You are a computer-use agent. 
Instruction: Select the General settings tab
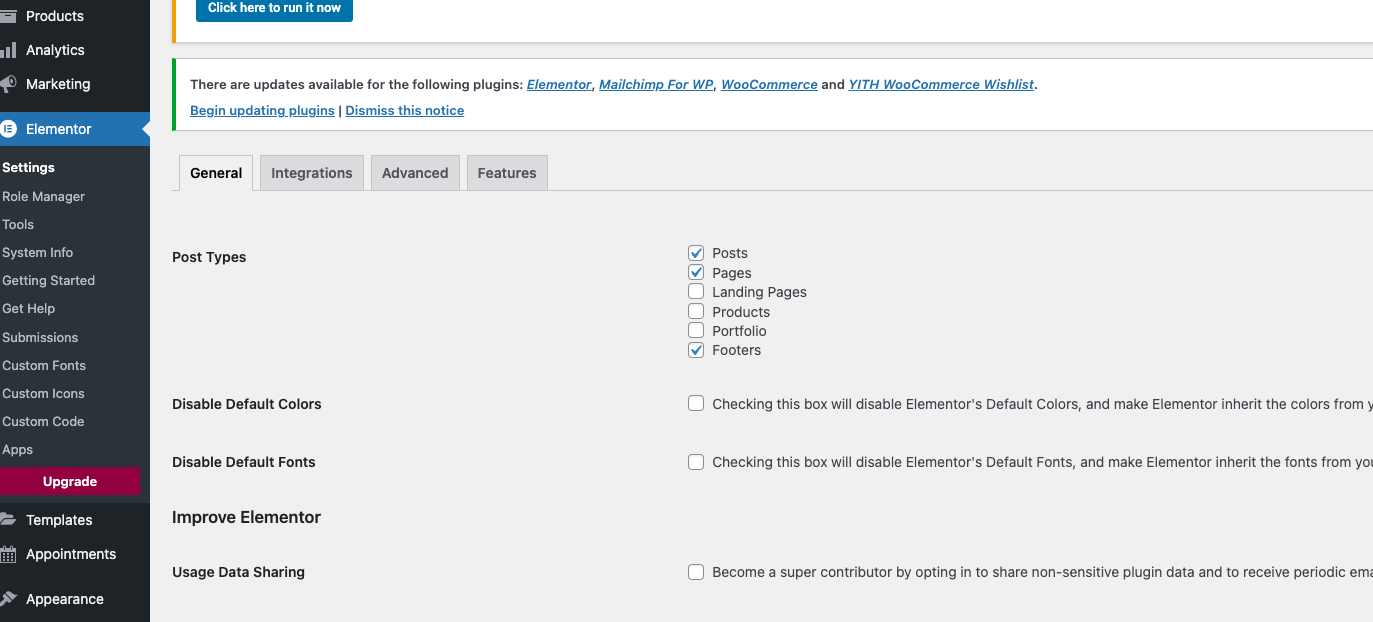(x=216, y=173)
